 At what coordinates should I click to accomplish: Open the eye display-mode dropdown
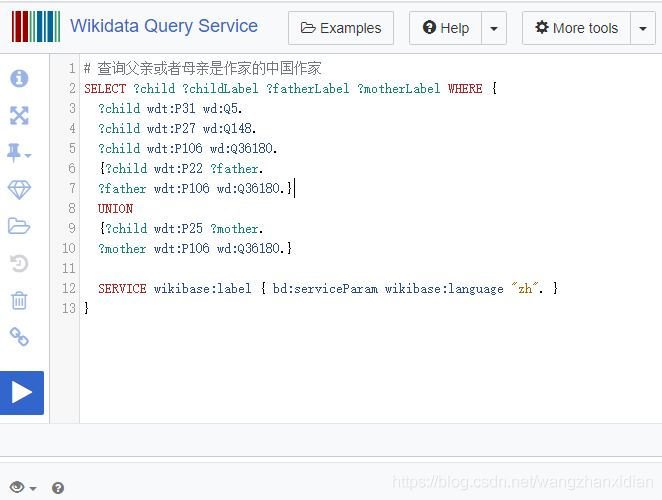22,488
